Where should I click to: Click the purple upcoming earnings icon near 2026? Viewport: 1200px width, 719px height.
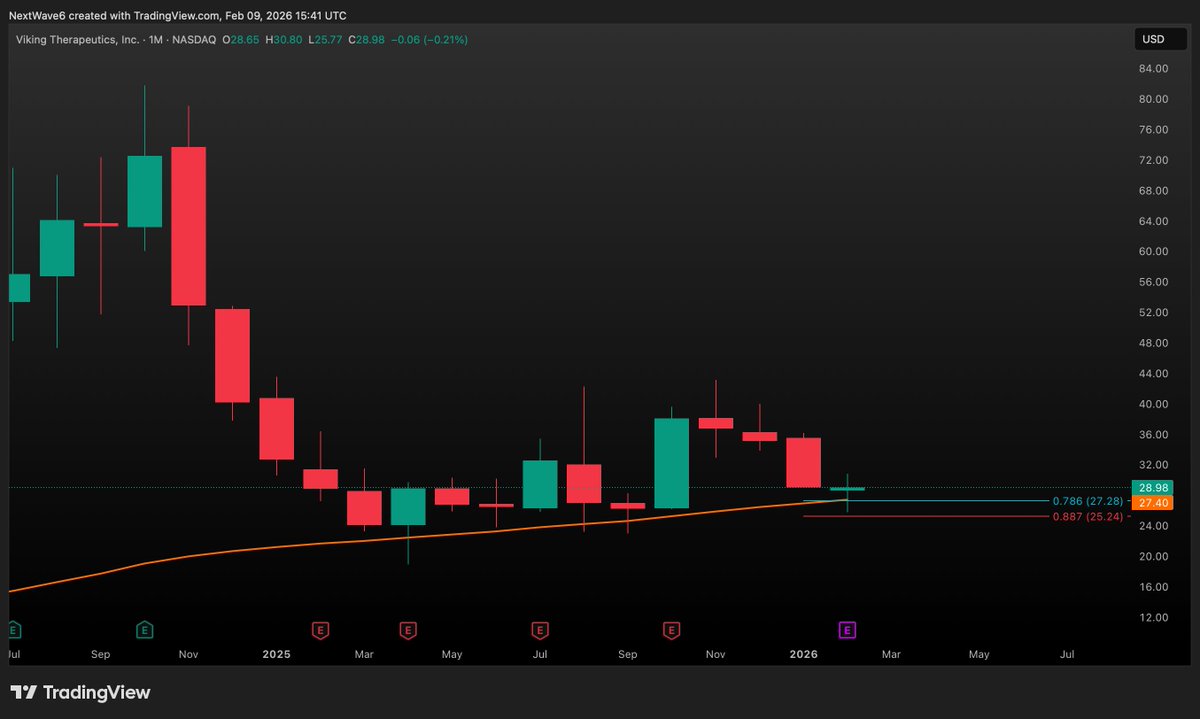click(846, 631)
